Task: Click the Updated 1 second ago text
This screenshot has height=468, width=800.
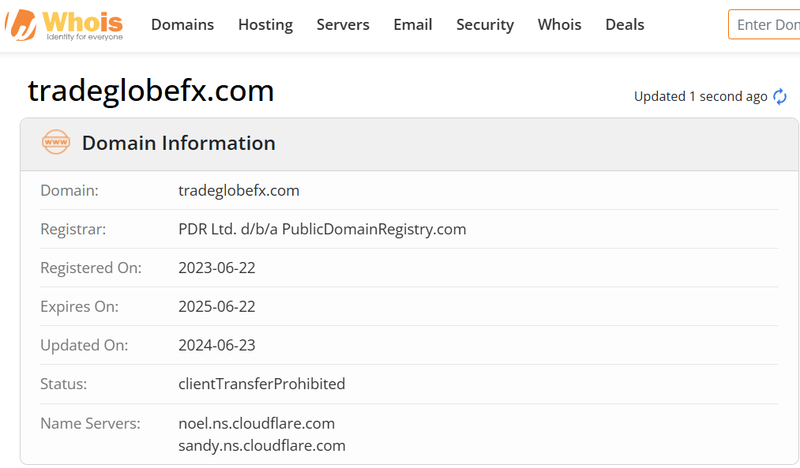Action: (x=701, y=96)
